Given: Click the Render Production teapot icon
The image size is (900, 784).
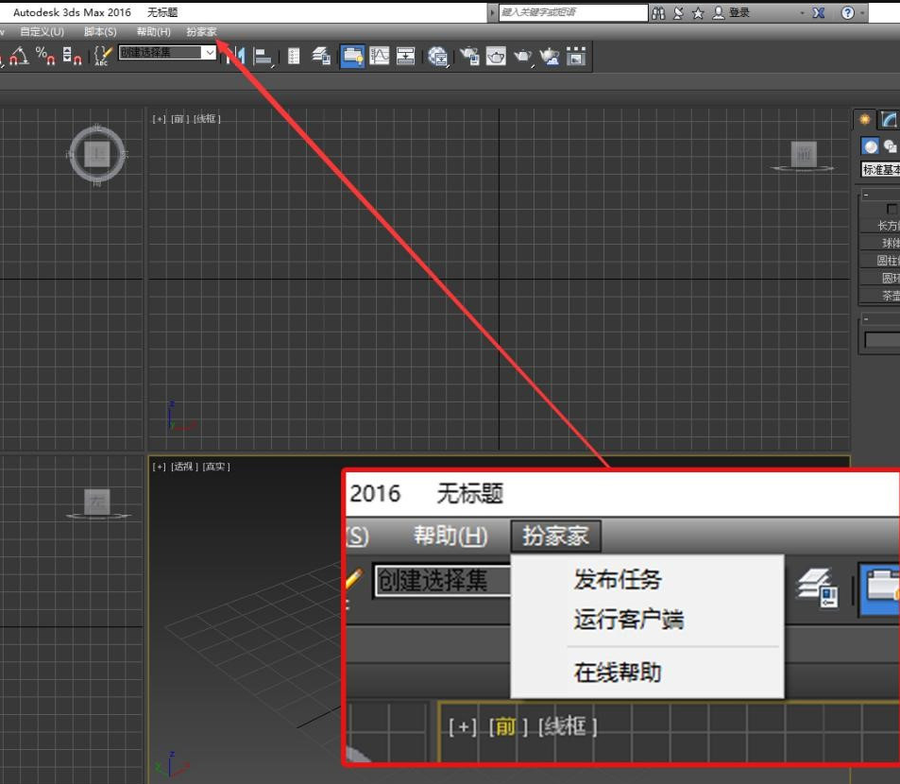Looking at the screenshot, I should coord(523,56).
